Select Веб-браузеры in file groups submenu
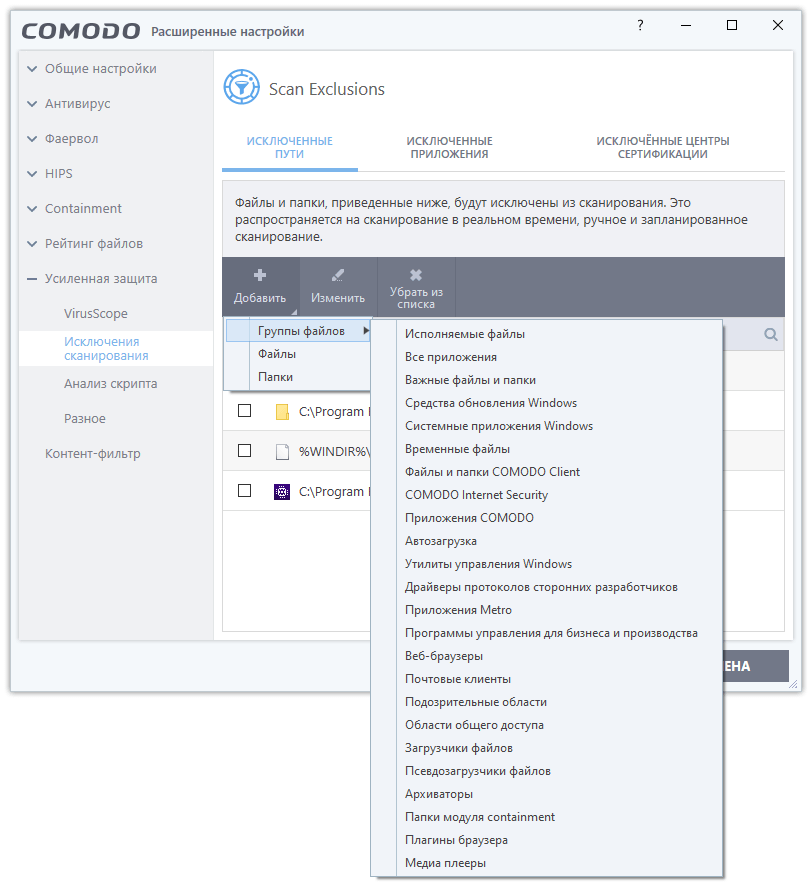This screenshot has height=884, width=812. click(x=444, y=656)
